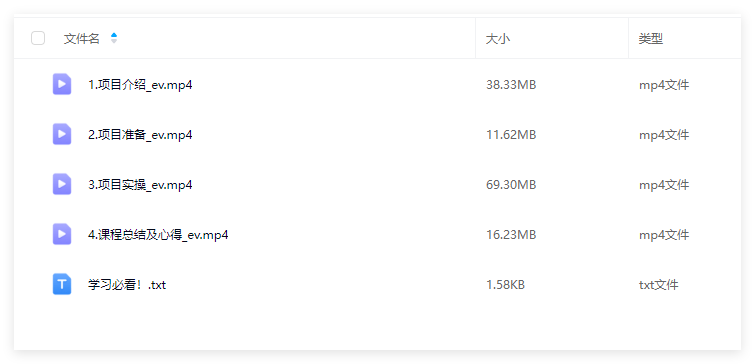Select the 69.30MB size cell
Viewport: 755px width, 364px height.
tap(511, 185)
